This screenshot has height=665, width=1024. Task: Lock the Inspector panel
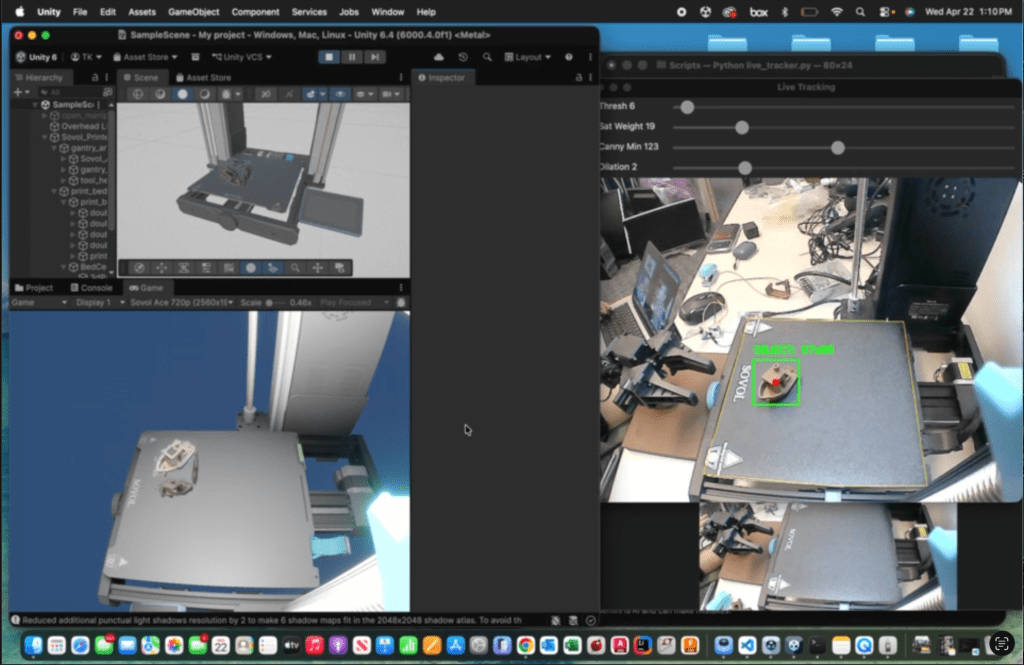(579, 77)
